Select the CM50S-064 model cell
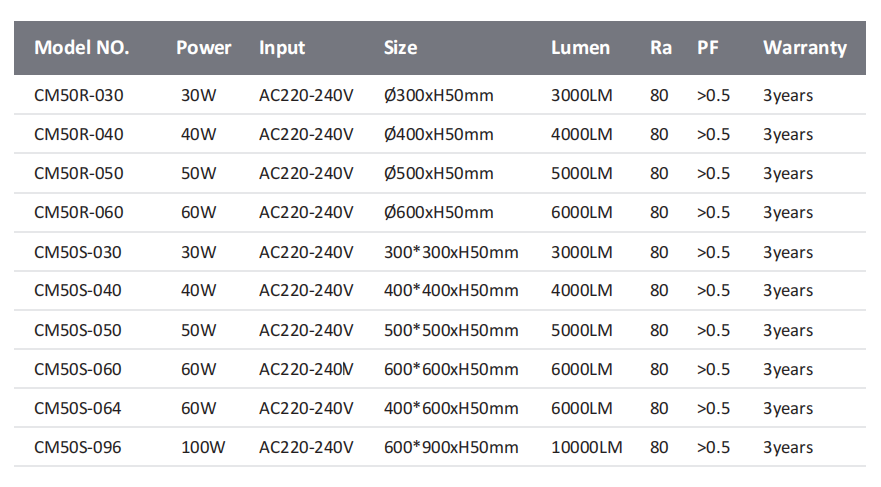881x487 pixels. coord(78,409)
